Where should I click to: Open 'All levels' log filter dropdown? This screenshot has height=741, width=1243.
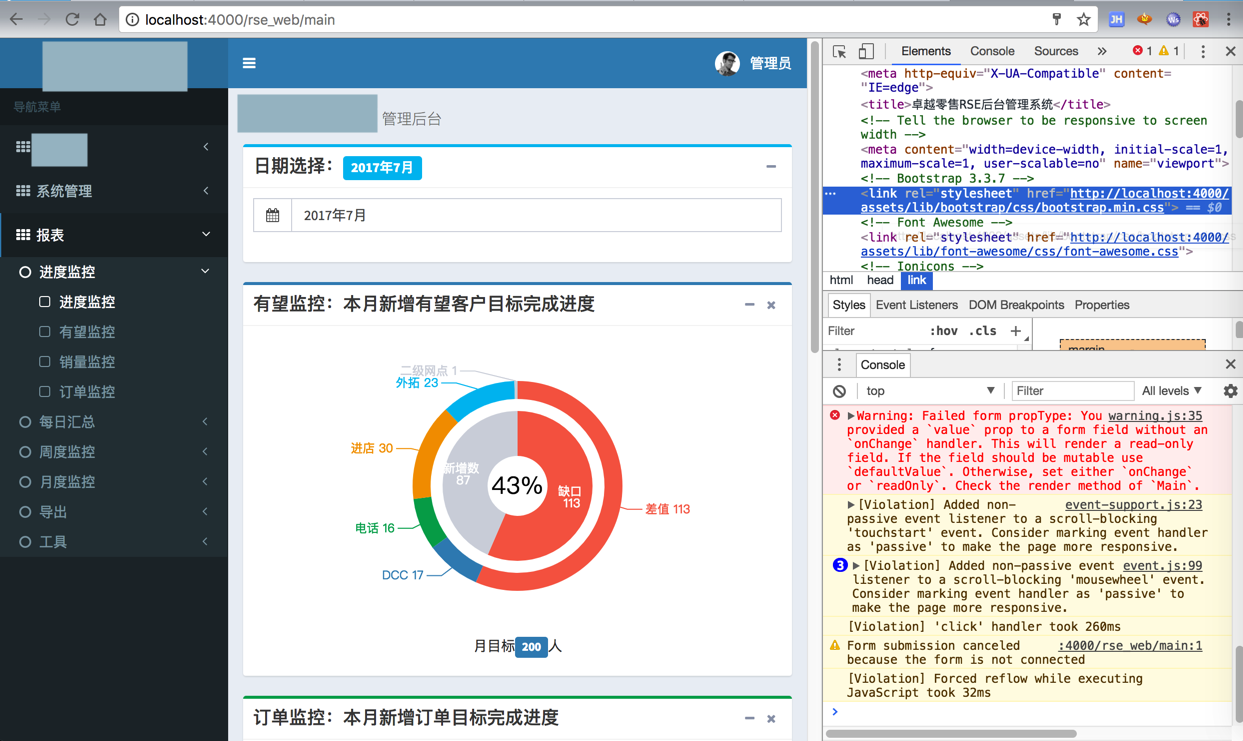point(1172,391)
